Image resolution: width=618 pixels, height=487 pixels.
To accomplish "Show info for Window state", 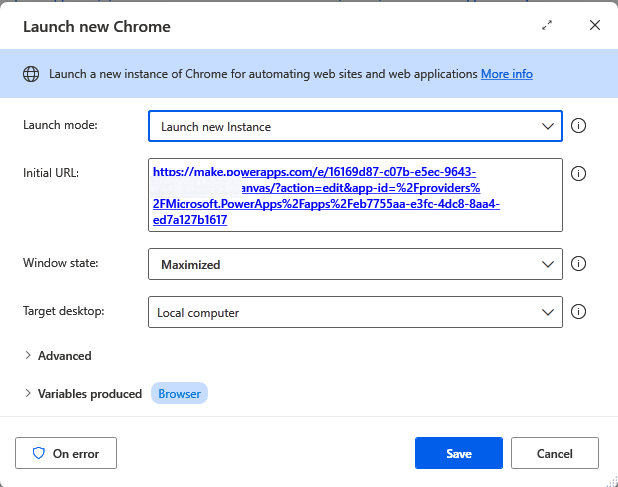I will [x=578, y=264].
